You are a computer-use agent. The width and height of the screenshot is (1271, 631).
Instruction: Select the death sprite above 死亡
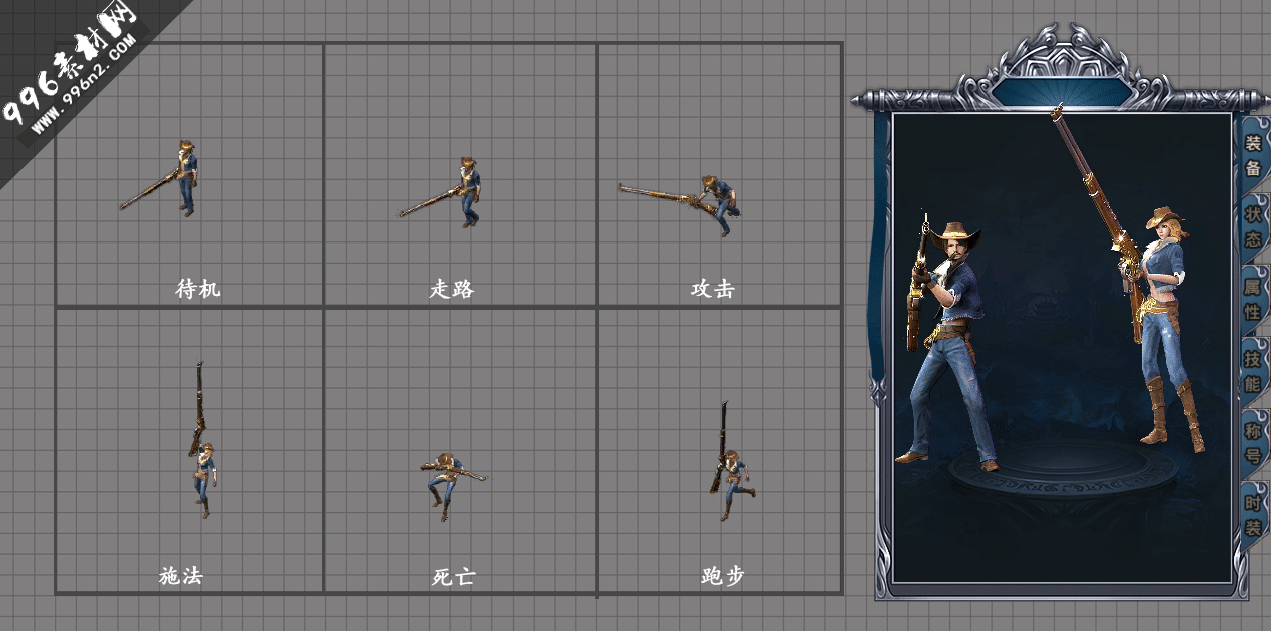pyautogui.click(x=452, y=484)
